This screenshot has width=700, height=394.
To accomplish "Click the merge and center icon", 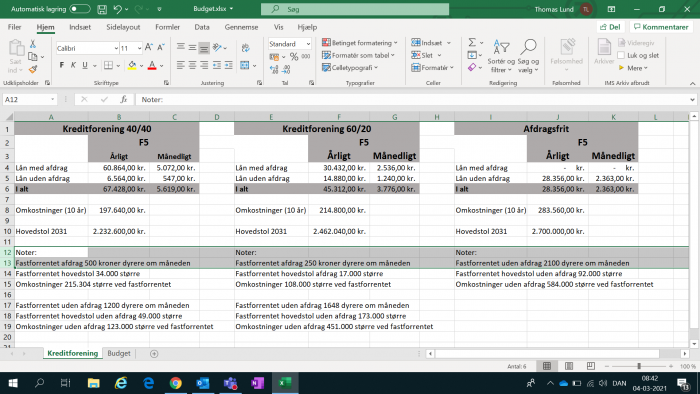I will [245, 66].
